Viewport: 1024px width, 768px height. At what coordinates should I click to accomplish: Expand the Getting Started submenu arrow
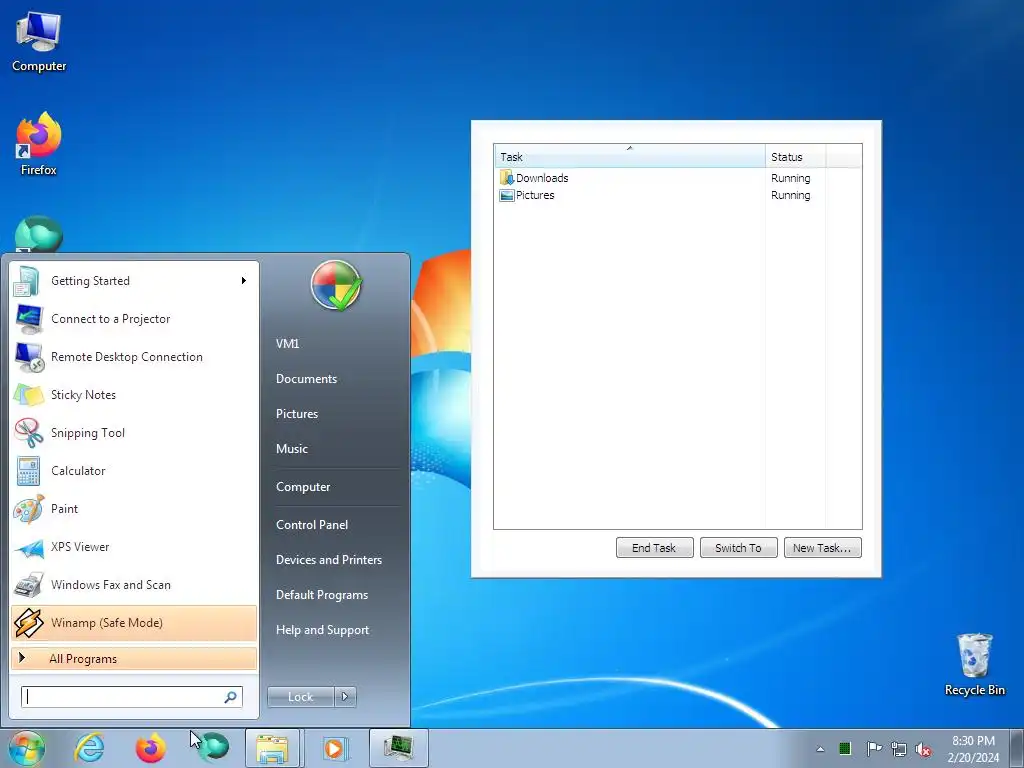244,281
